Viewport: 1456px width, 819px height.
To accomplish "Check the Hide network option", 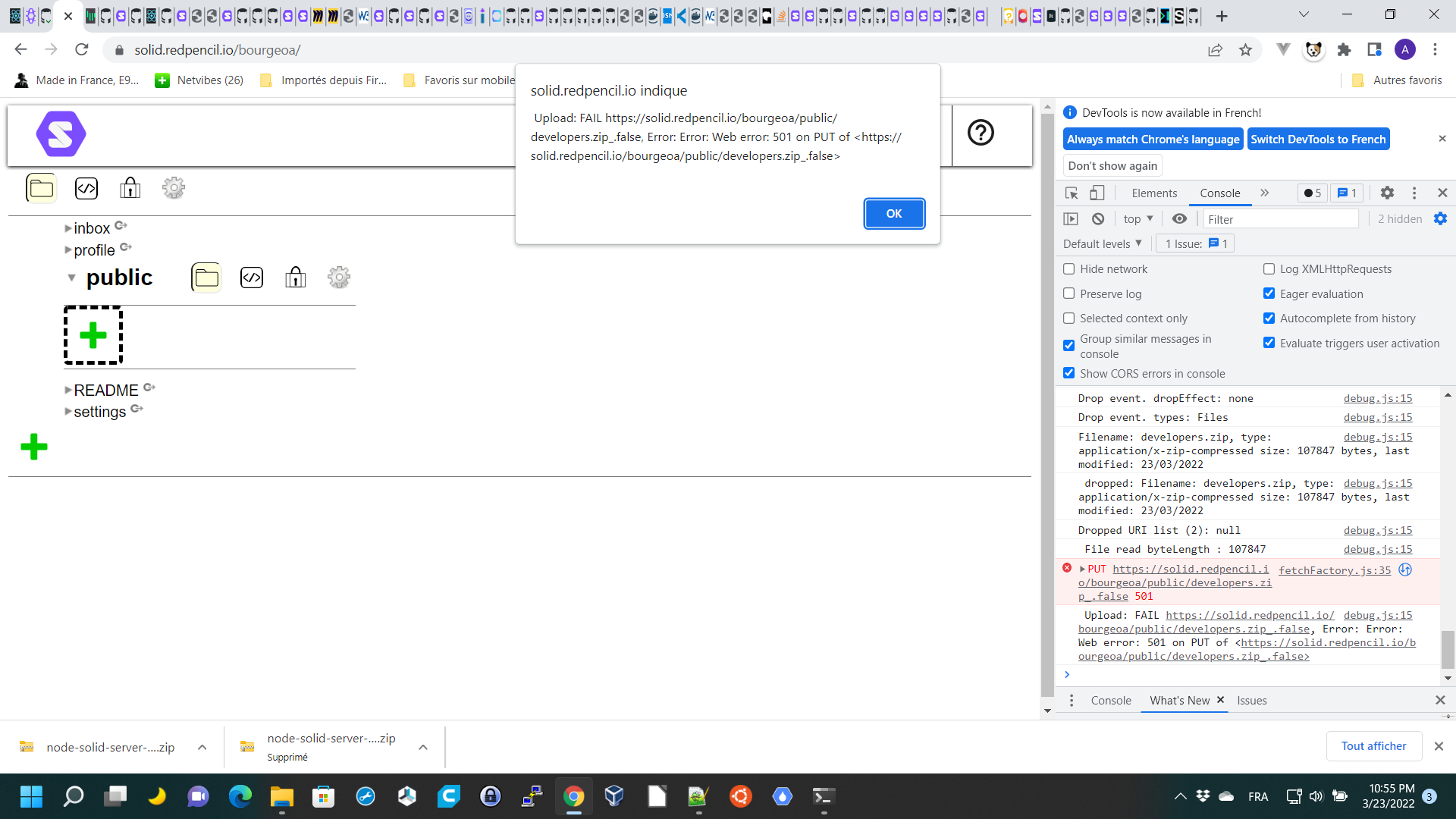I will (x=1069, y=268).
